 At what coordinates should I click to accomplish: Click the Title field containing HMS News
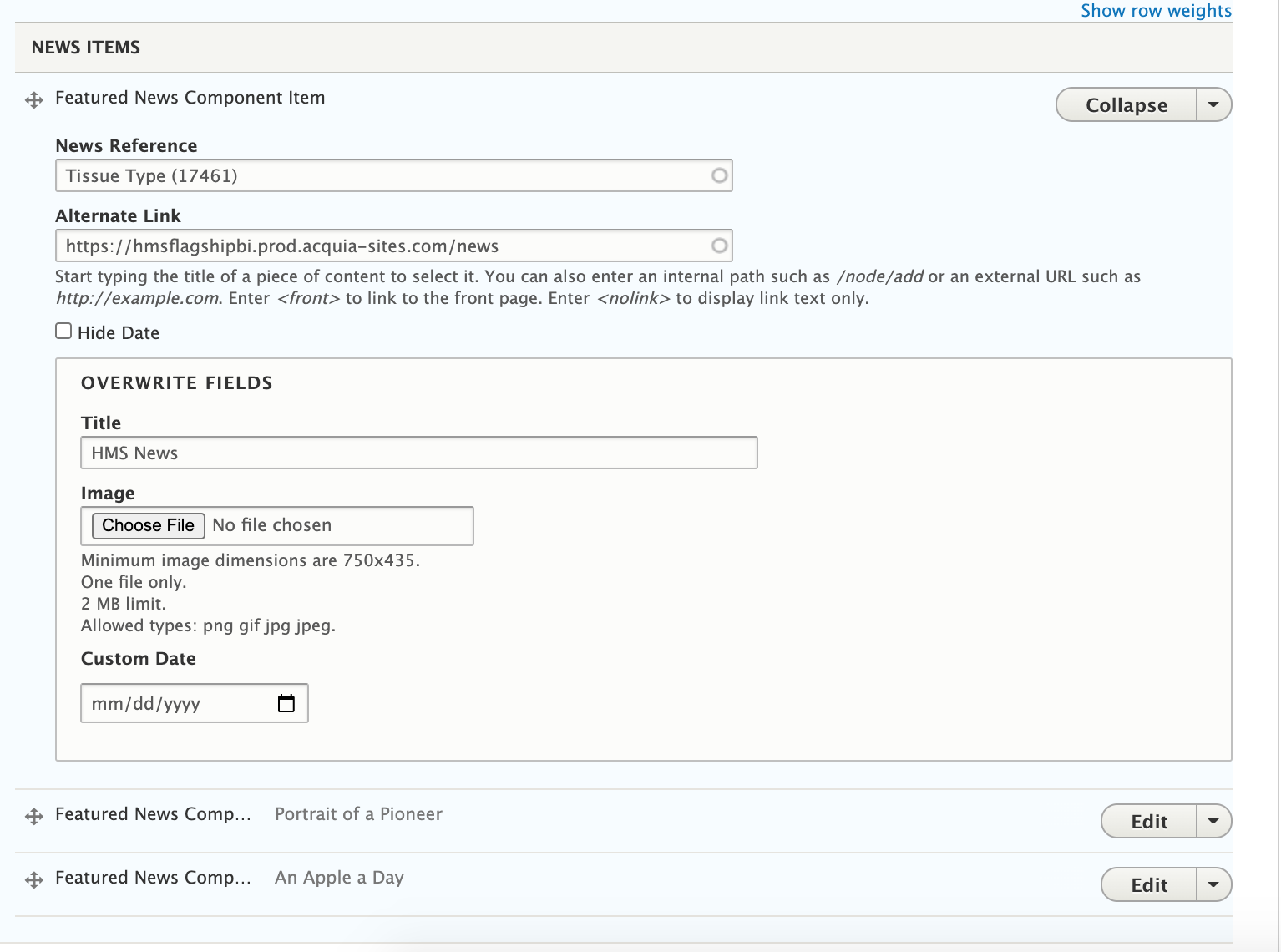pyautogui.click(x=419, y=453)
